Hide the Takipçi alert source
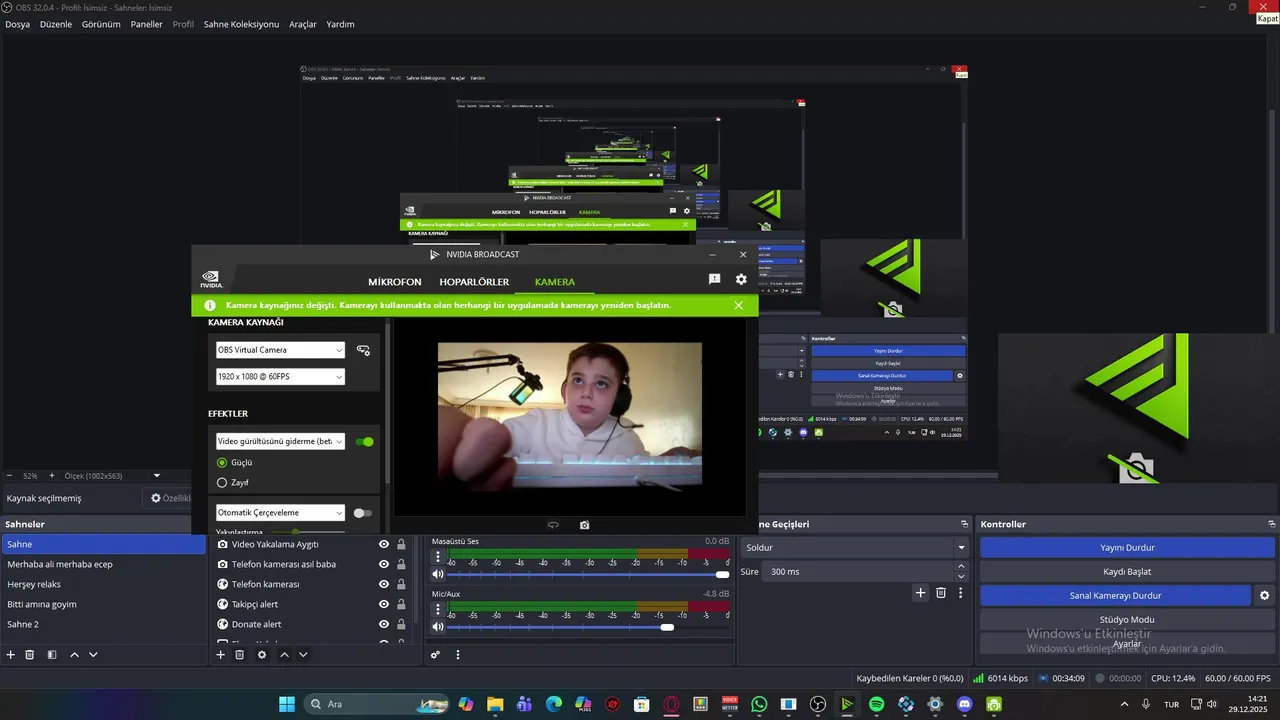This screenshot has width=1280, height=720. (383, 604)
